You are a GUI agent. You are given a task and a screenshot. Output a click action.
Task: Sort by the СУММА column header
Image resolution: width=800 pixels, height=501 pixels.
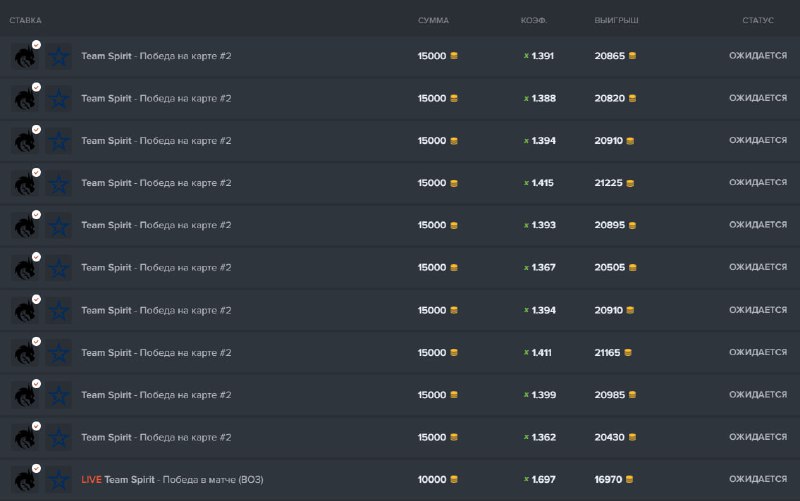pyautogui.click(x=433, y=20)
